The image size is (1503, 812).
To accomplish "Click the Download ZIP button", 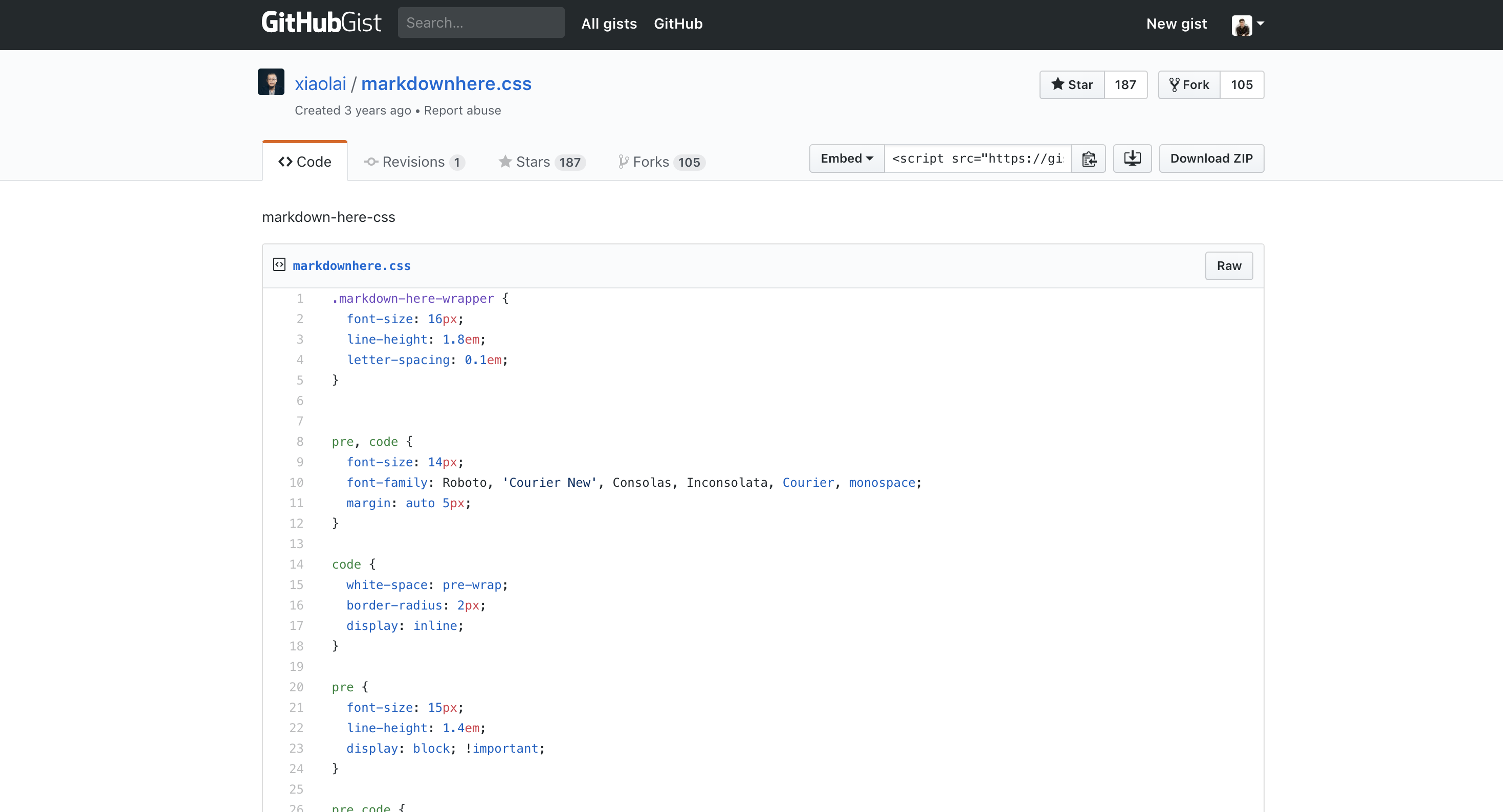I will pos(1211,159).
